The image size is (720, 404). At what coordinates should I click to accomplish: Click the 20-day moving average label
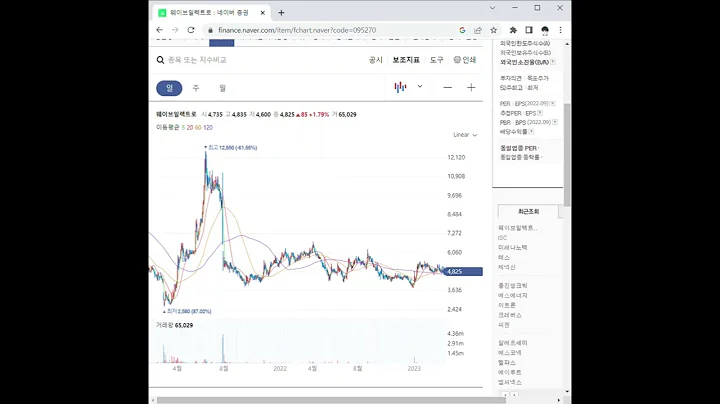(x=190, y=128)
